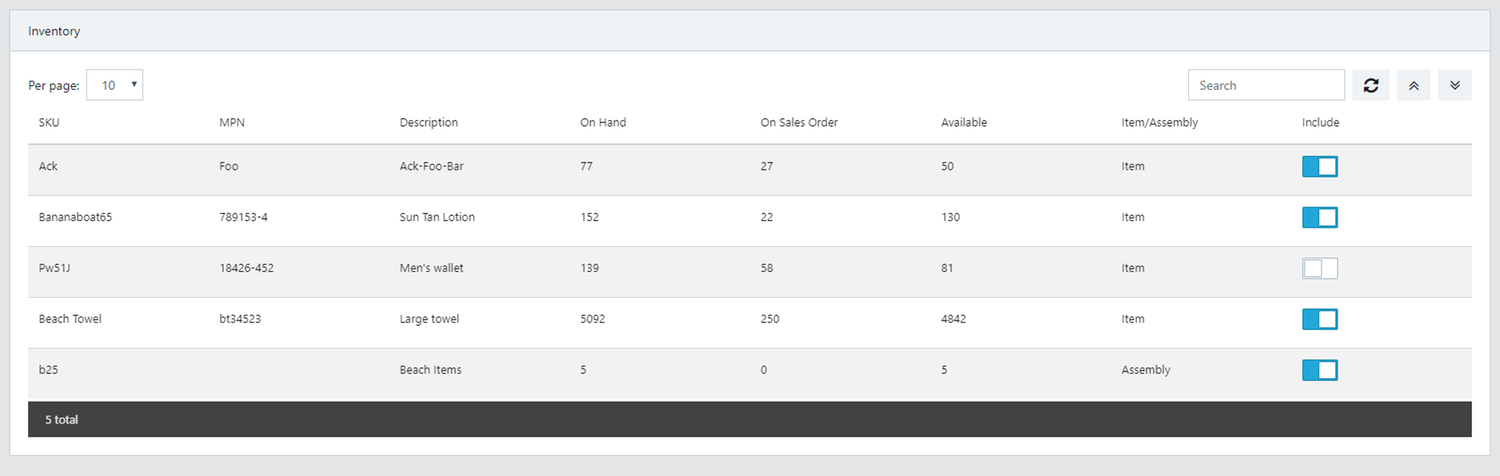Click Available value 130
1500x476 pixels.
coord(951,217)
